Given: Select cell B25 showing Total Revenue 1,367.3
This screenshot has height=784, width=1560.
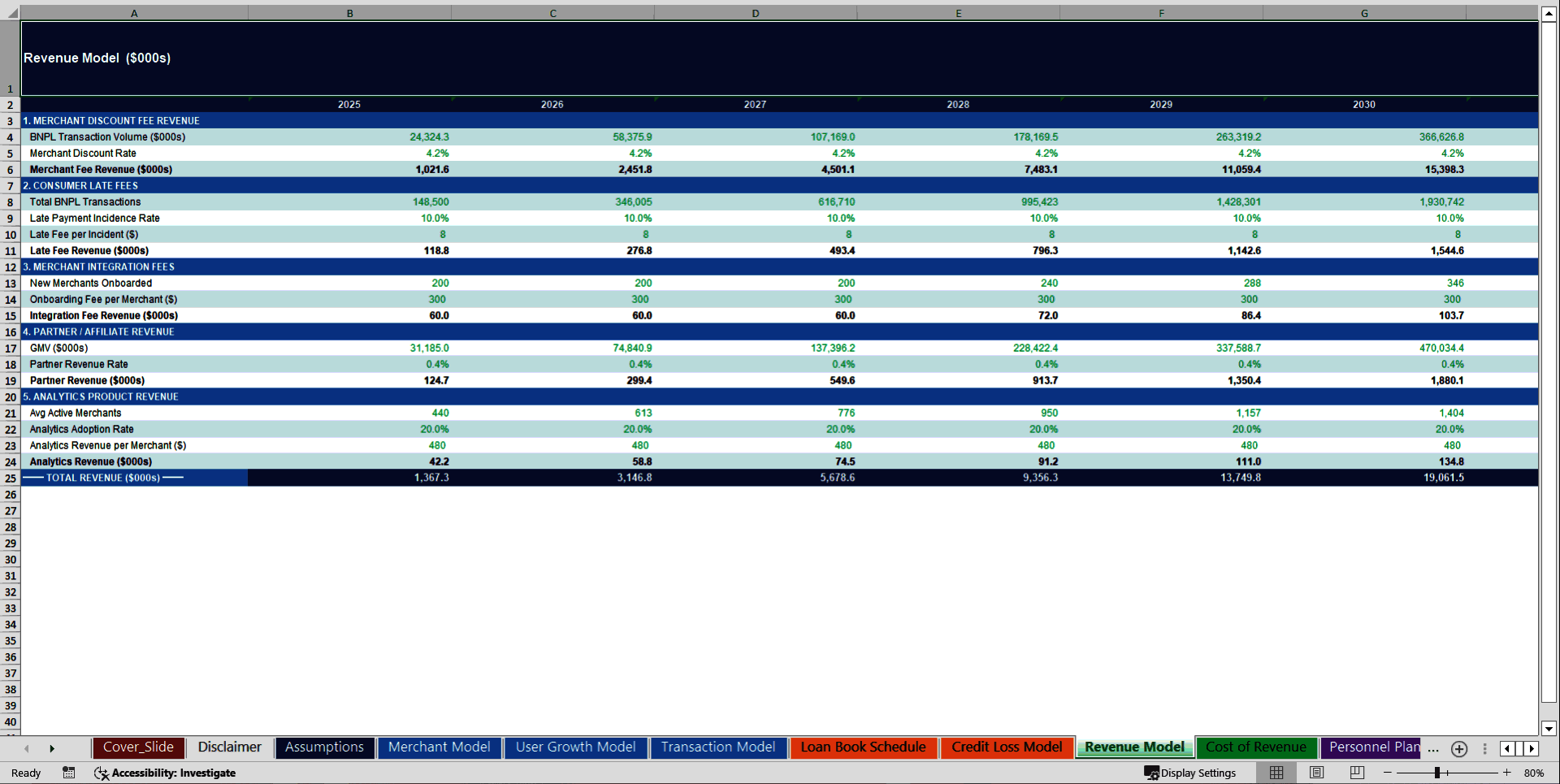Looking at the screenshot, I should tap(349, 478).
